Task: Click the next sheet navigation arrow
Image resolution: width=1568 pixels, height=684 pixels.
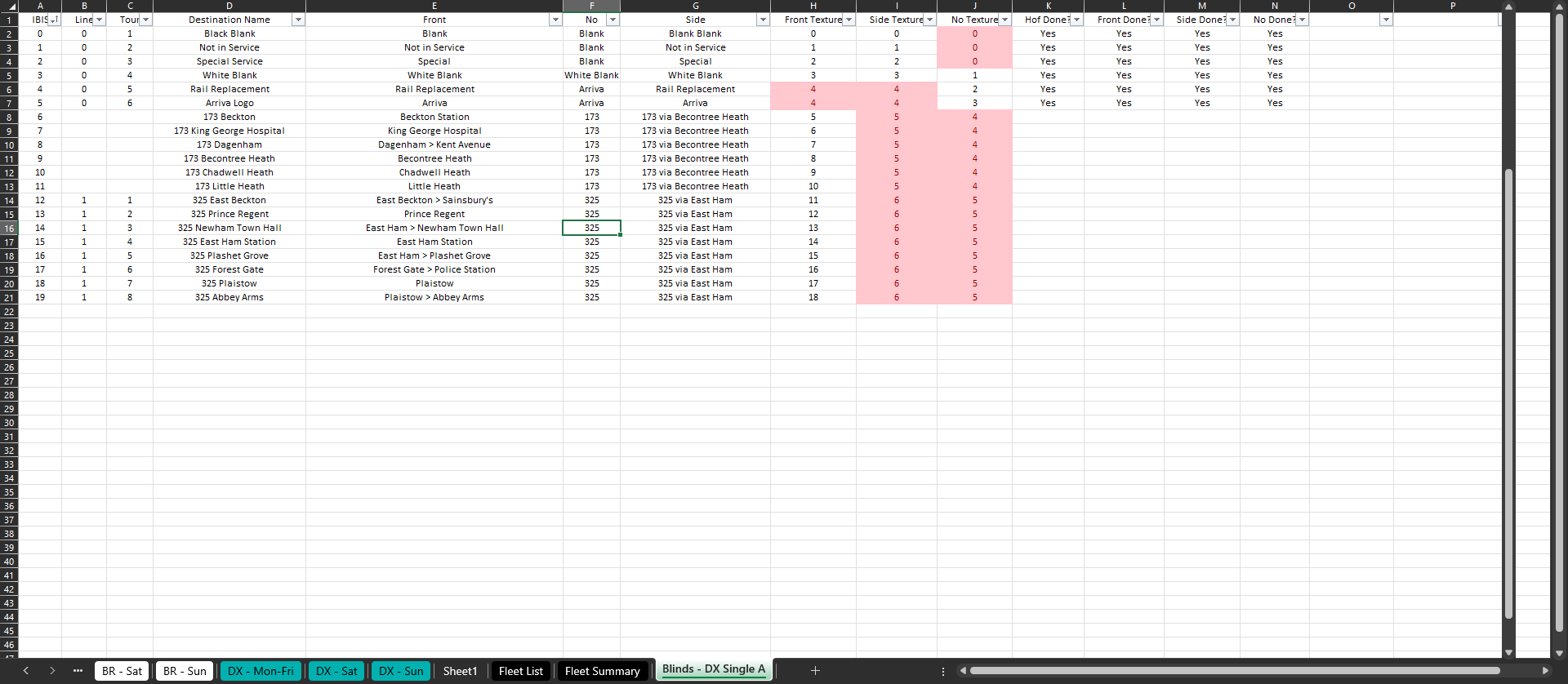Action: pos(52,671)
